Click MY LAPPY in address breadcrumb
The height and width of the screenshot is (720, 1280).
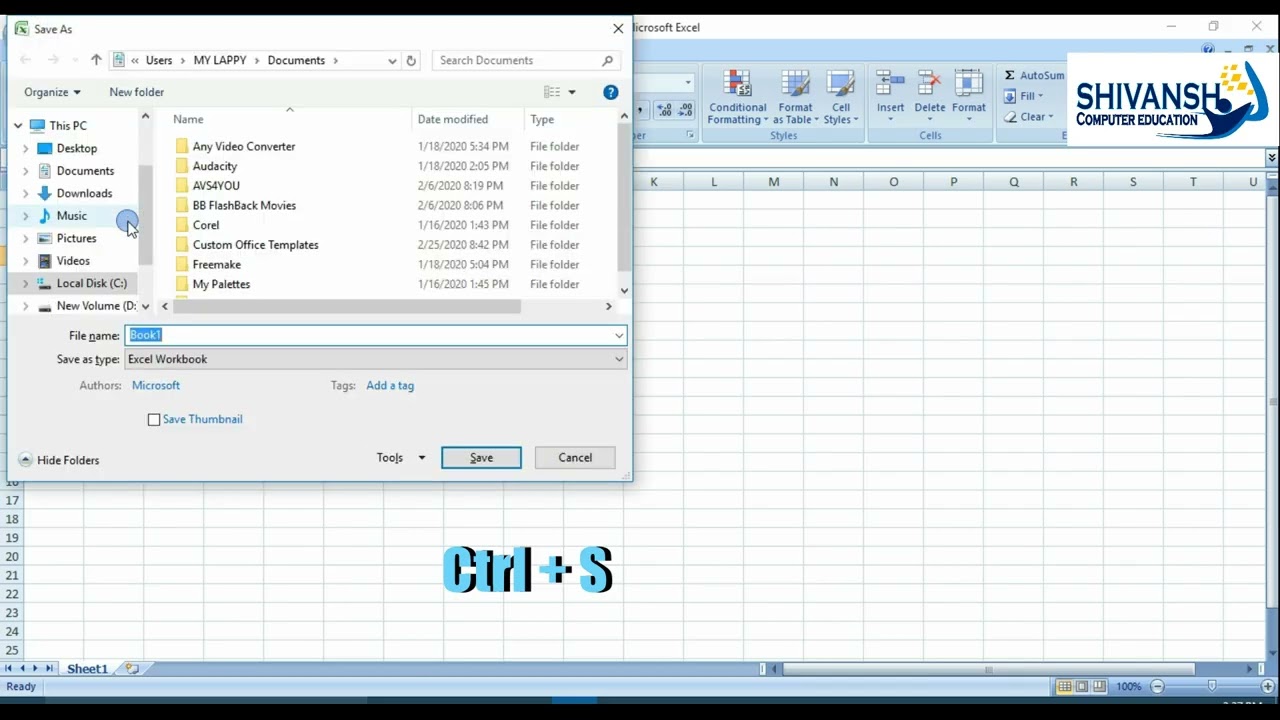(x=220, y=60)
